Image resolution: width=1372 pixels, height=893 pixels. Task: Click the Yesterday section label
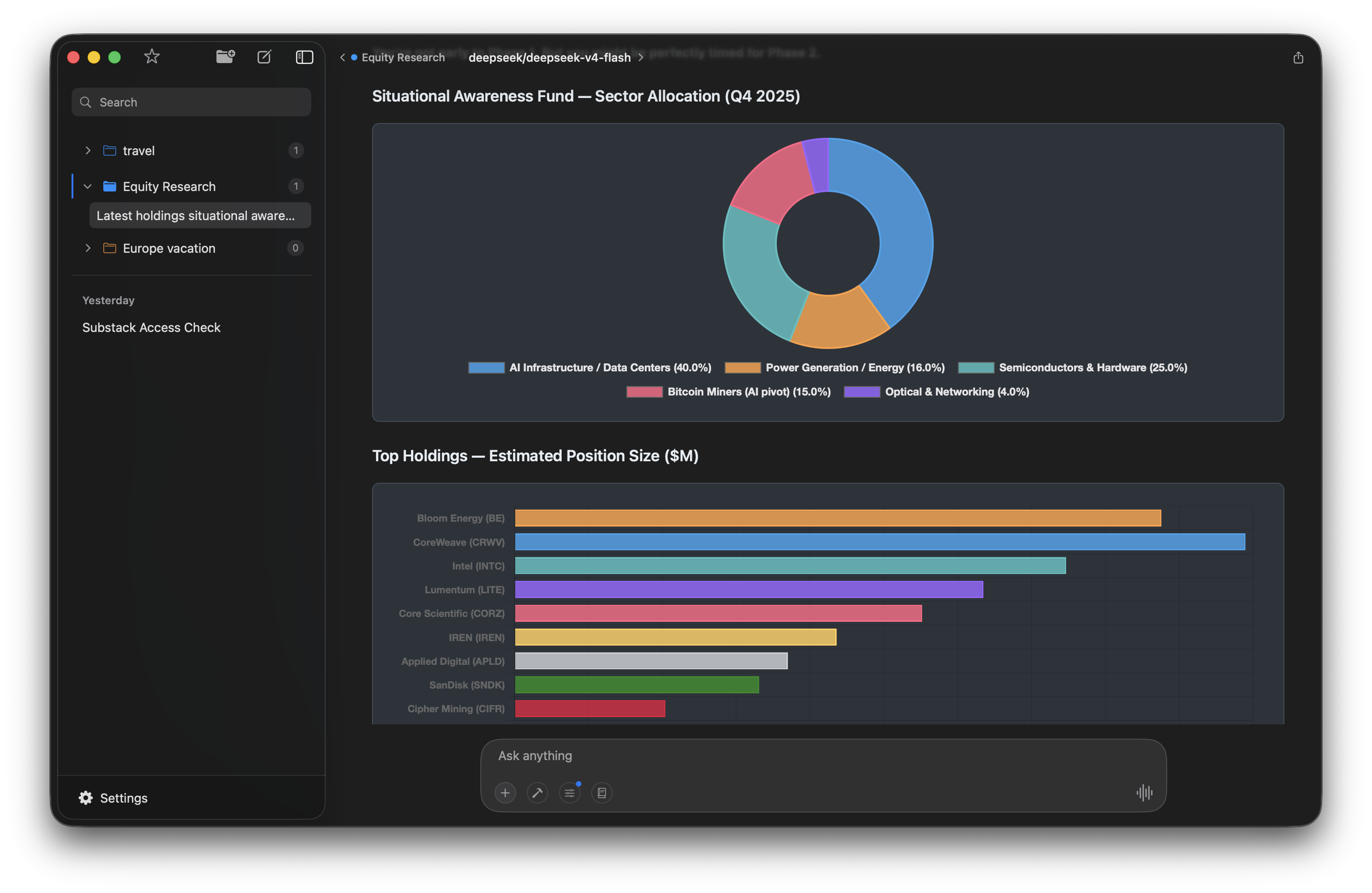[108, 301]
